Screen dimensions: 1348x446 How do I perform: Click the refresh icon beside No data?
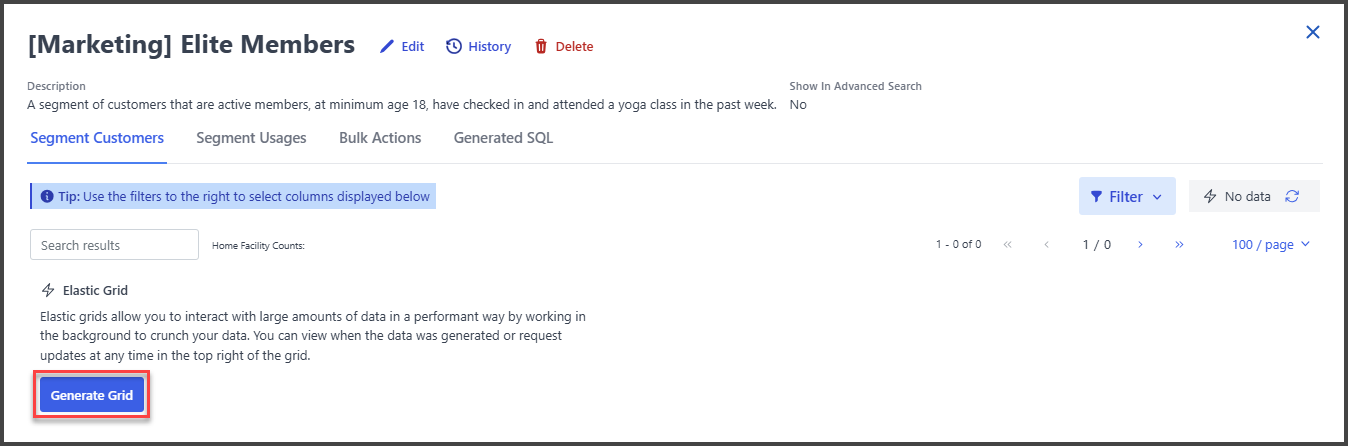click(x=1292, y=196)
